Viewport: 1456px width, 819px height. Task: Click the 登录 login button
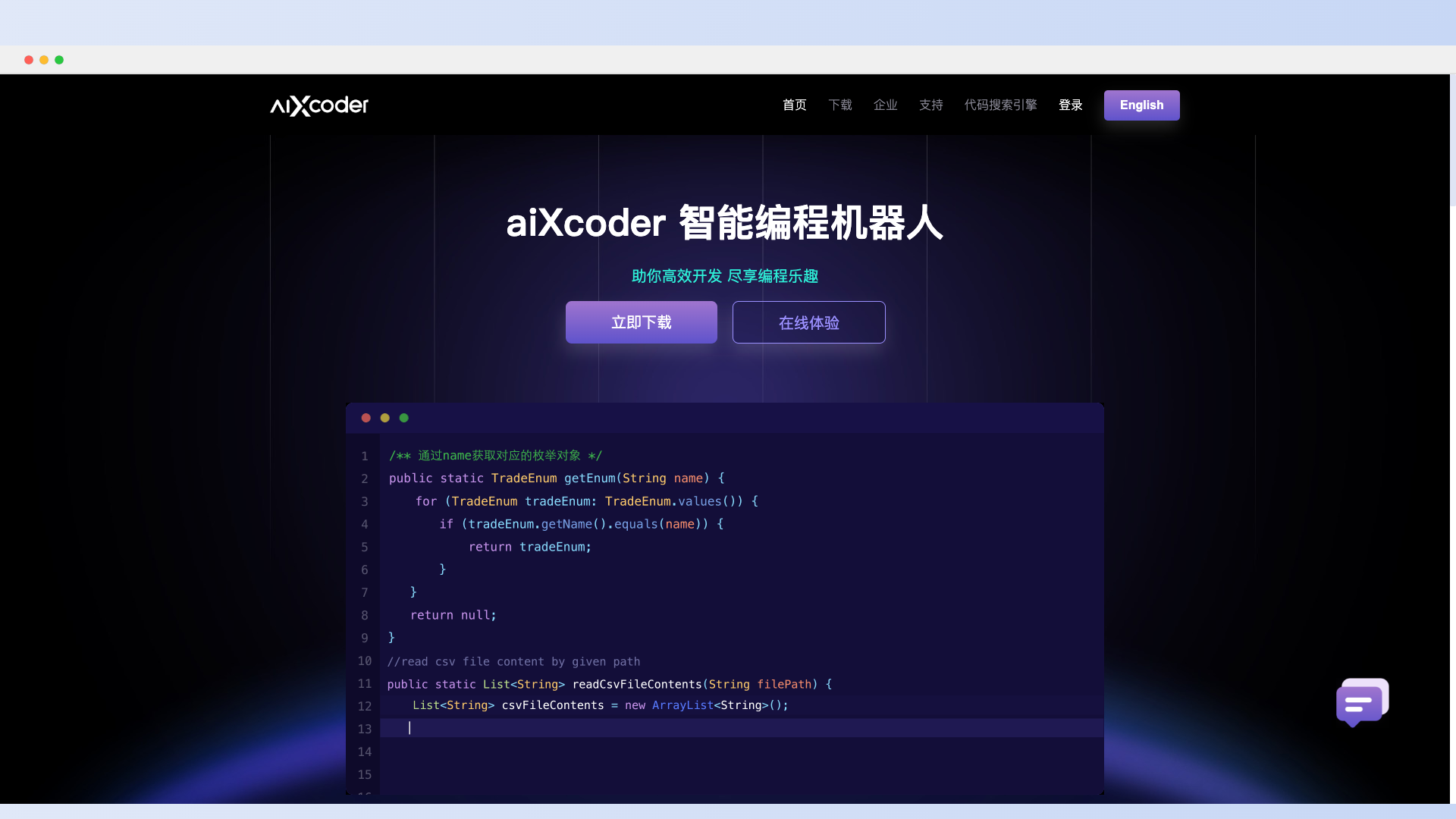click(x=1070, y=104)
